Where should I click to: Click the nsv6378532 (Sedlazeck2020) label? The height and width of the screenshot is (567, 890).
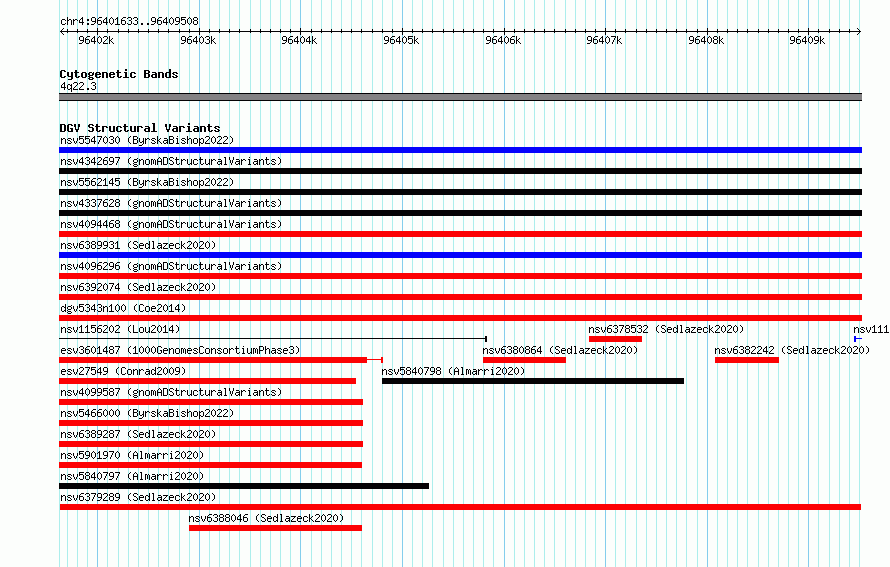point(666,329)
